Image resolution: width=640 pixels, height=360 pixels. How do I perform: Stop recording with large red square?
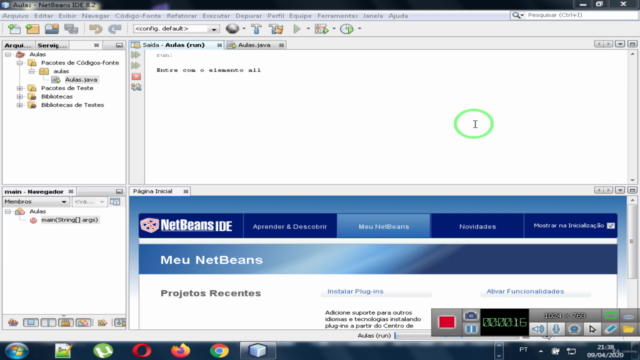point(447,322)
